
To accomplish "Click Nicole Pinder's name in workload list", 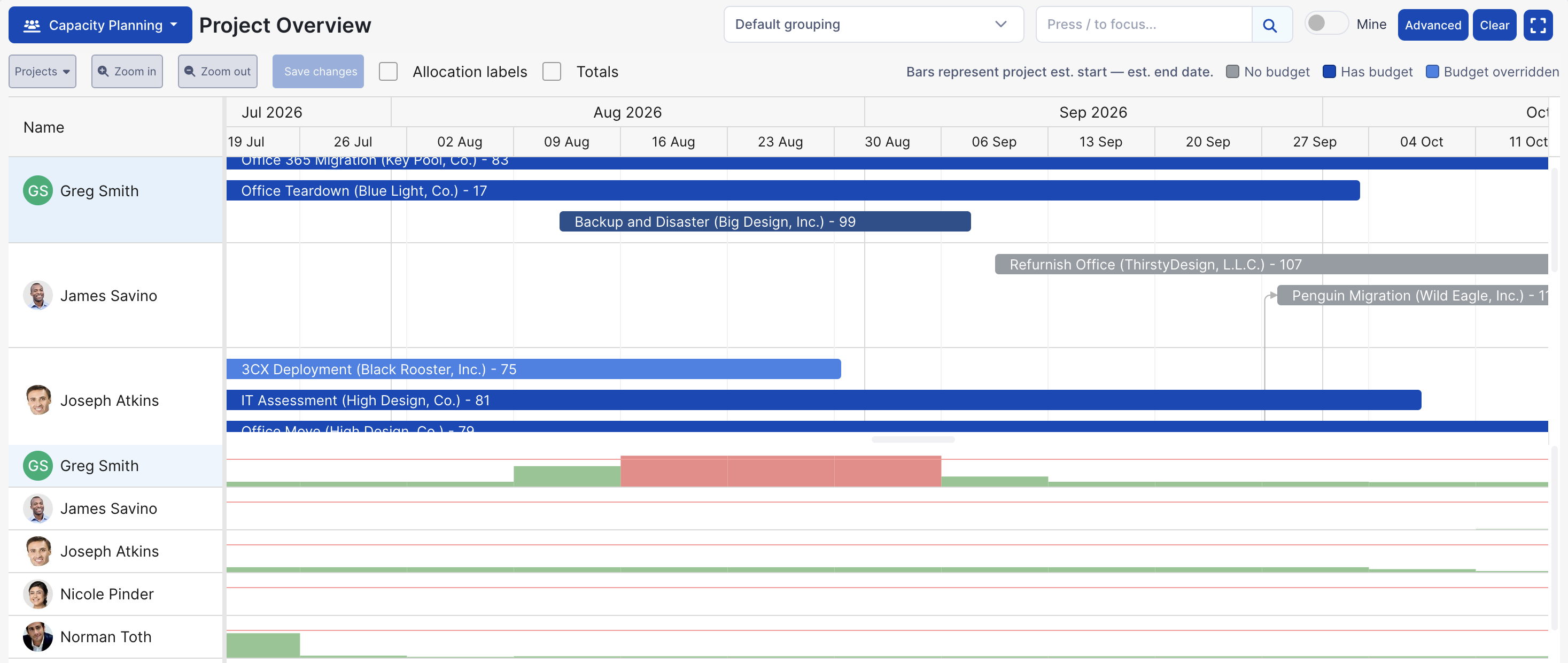I will point(107,593).
